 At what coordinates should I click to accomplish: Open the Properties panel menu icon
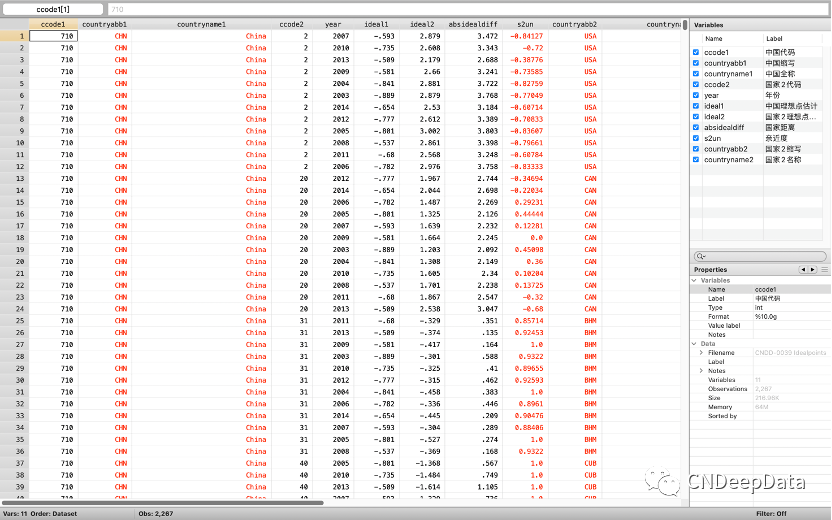coord(825,270)
